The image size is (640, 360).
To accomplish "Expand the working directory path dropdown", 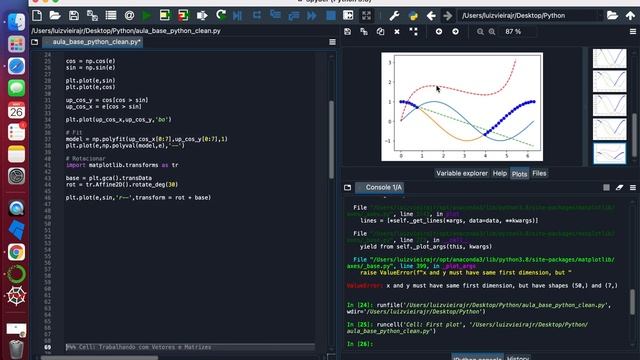I will click(600, 16).
